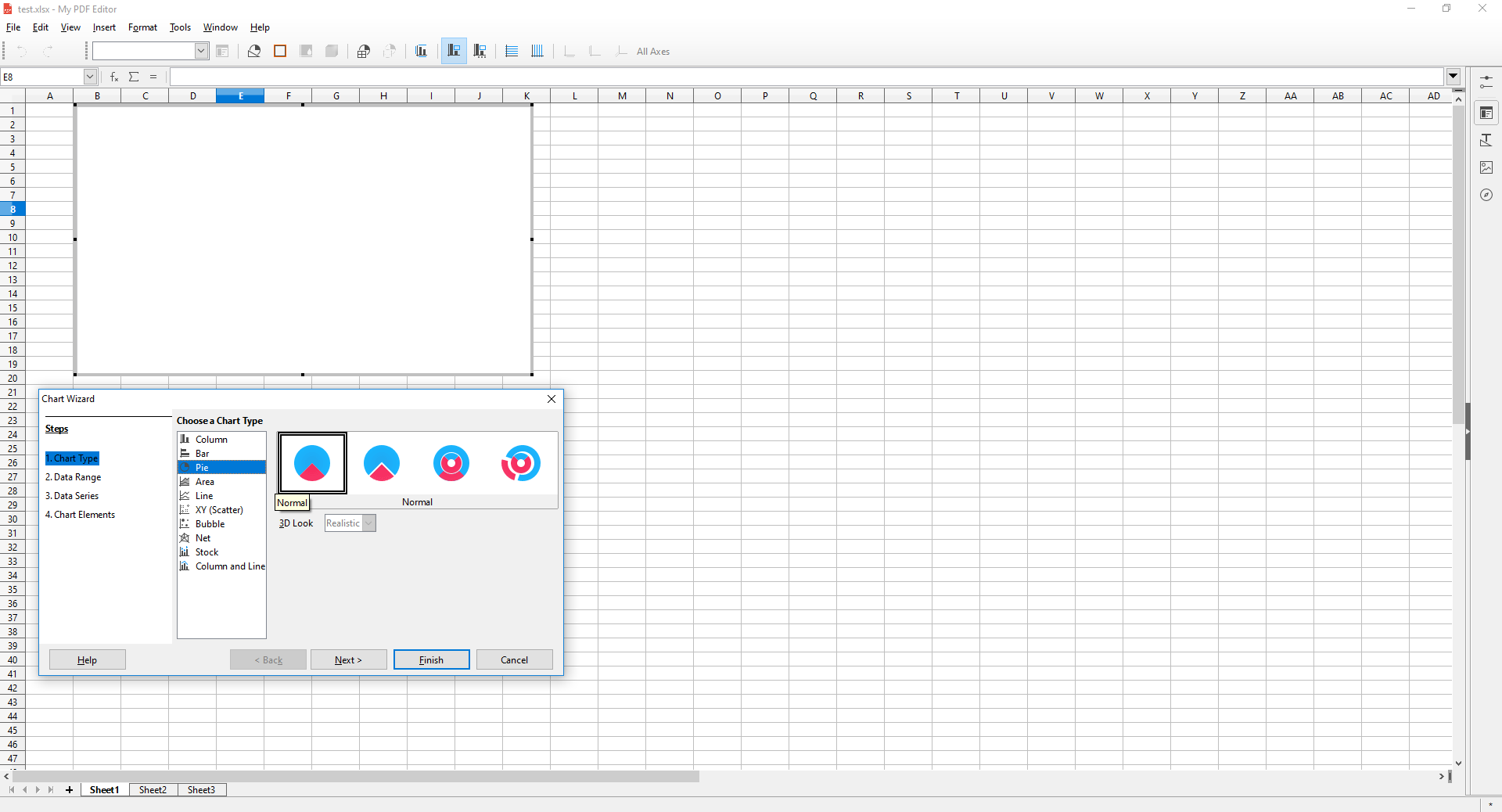Viewport: 1502px width, 812px height.
Task: Click Finish in the Chart Wizard
Action: pyautogui.click(x=432, y=660)
